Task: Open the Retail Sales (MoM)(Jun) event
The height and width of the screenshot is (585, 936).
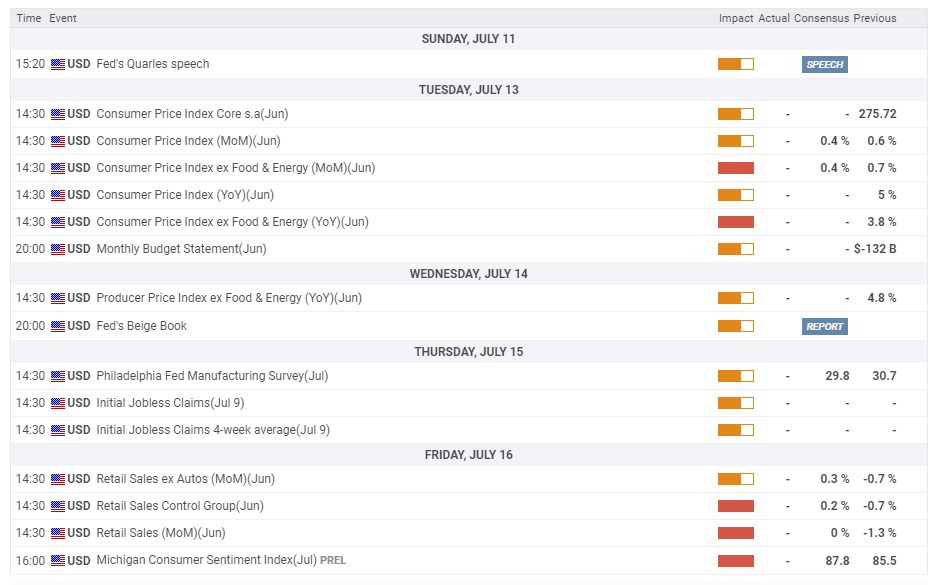Action: (161, 533)
